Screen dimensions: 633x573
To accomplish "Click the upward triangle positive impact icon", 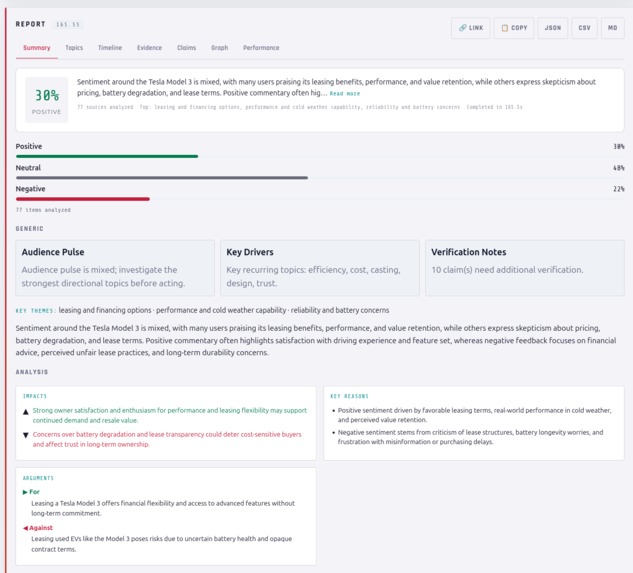I will (25, 412).
